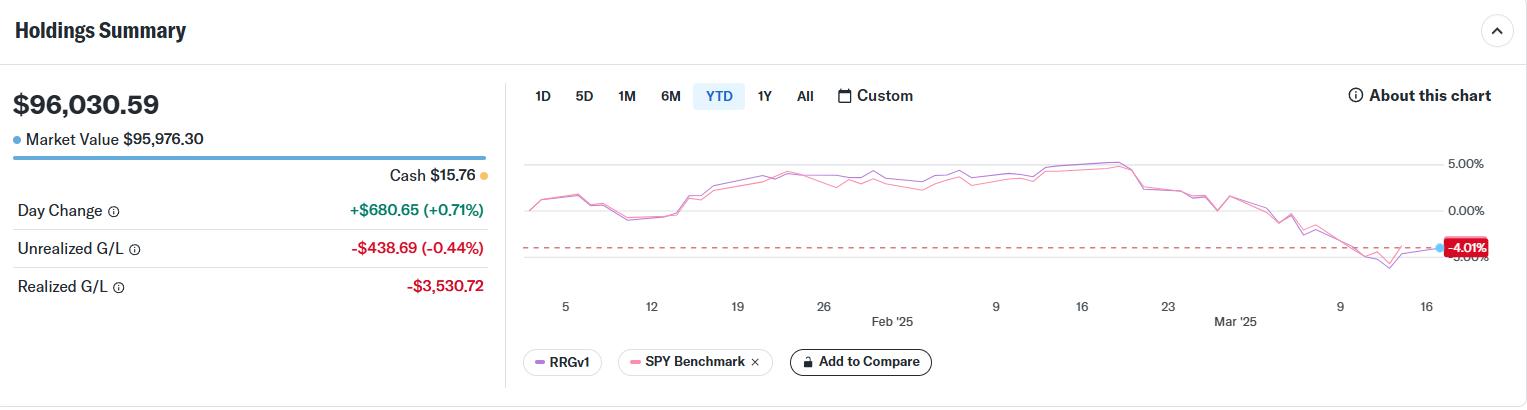Collapse the Holdings Summary panel
1527x410 pixels.
(1497, 31)
